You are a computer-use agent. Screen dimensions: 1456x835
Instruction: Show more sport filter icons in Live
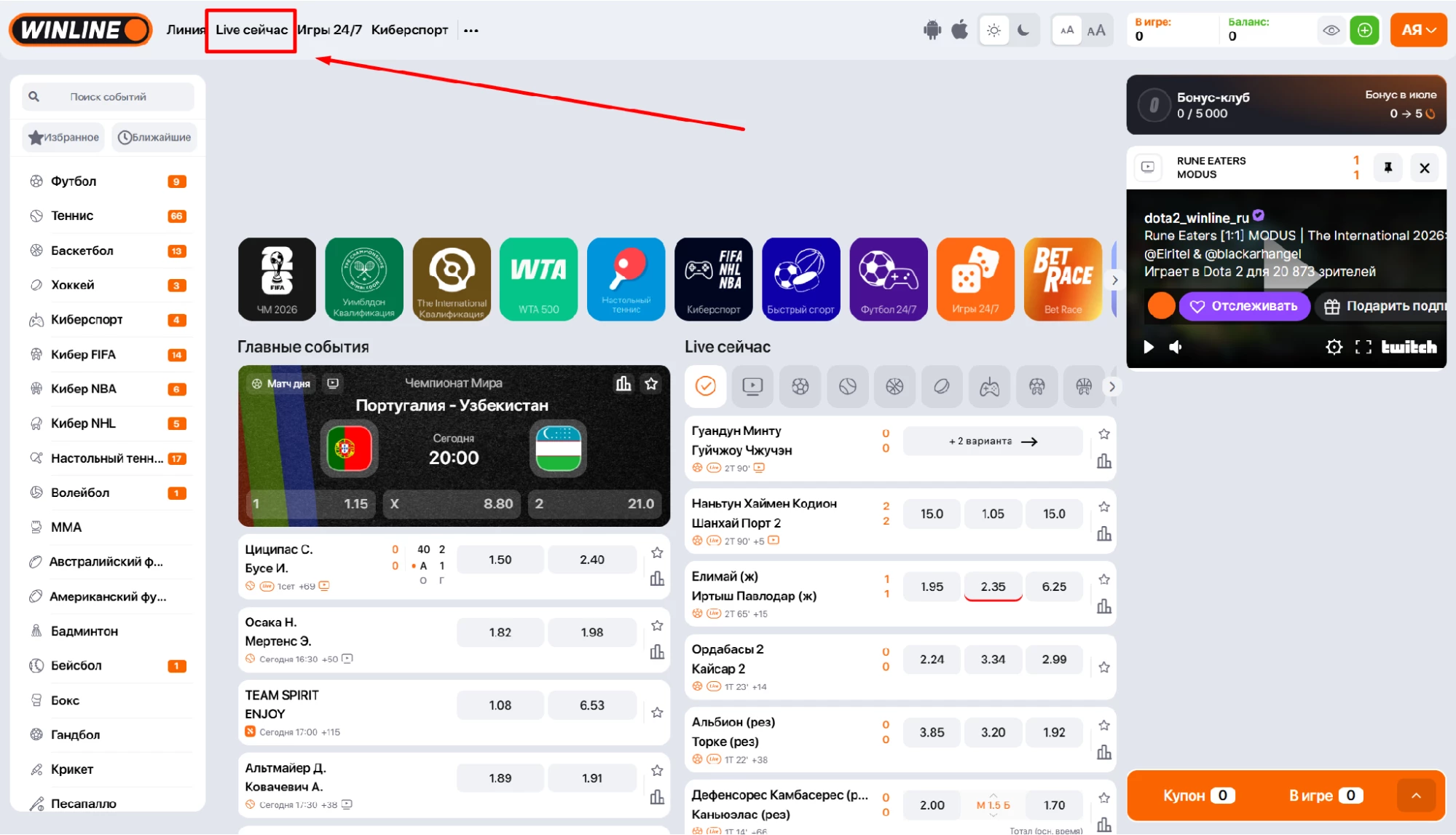pos(1111,387)
